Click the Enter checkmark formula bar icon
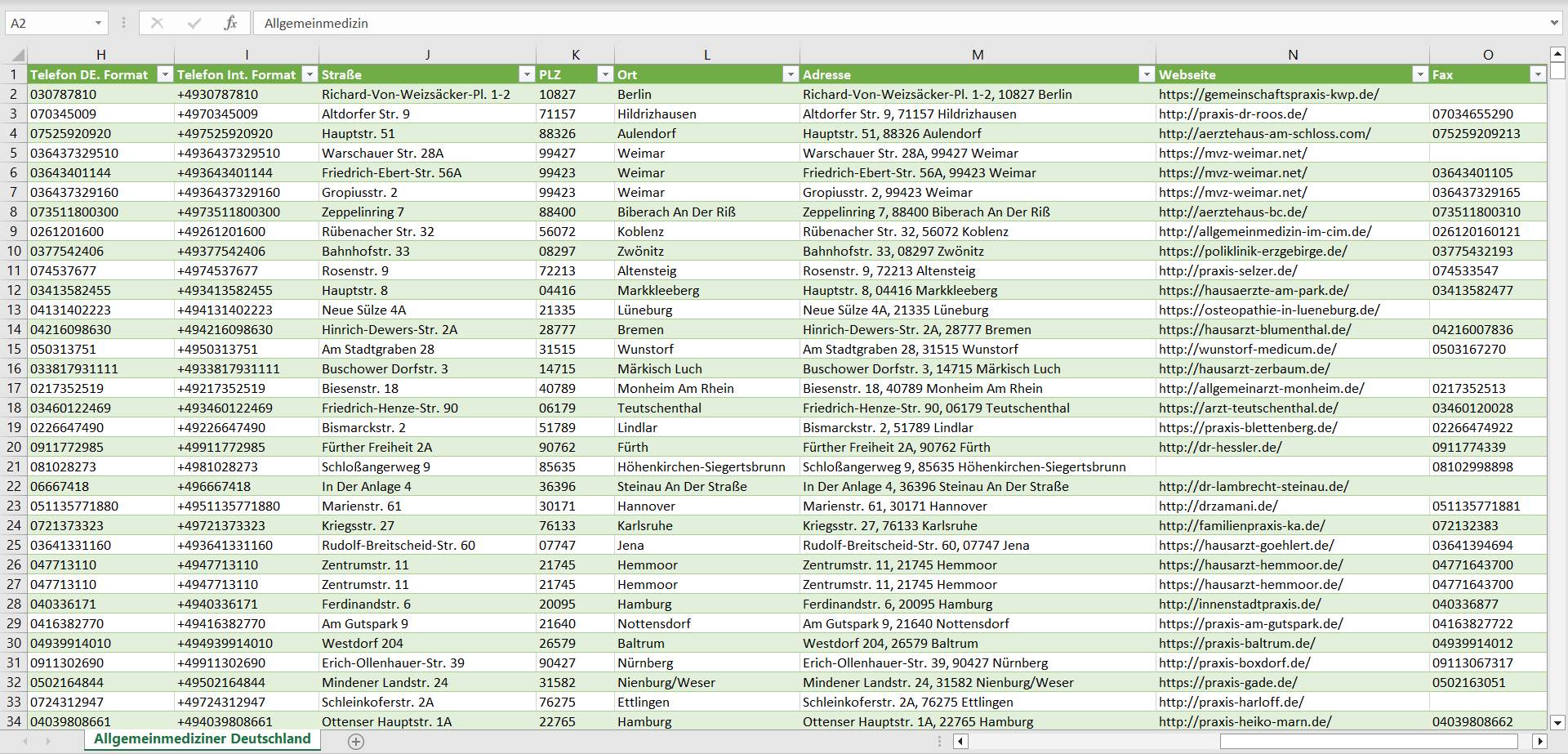 [x=194, y=23]
